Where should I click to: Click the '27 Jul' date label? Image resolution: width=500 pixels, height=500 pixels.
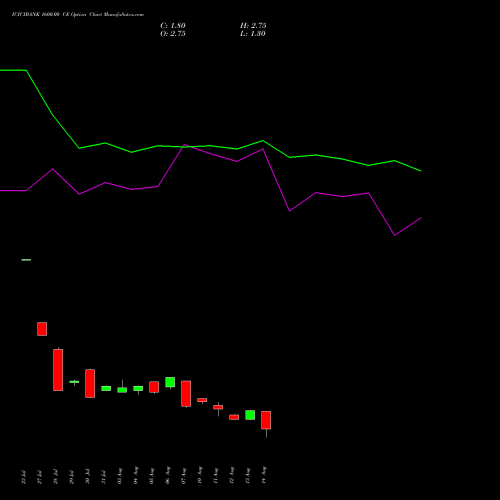click(39, 477)
